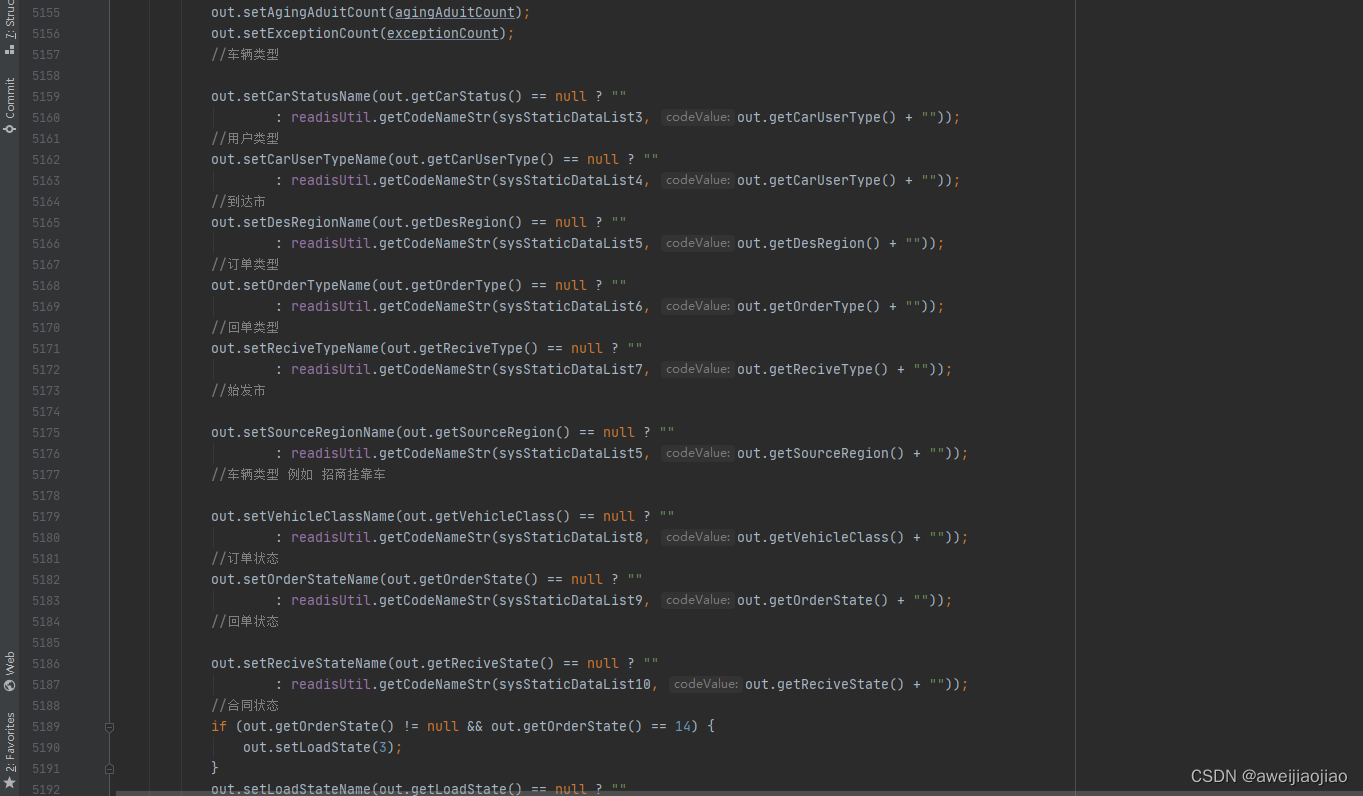Open the Web tool window tab
This screenshot has height=796, width=1363.
pos(10,672)
